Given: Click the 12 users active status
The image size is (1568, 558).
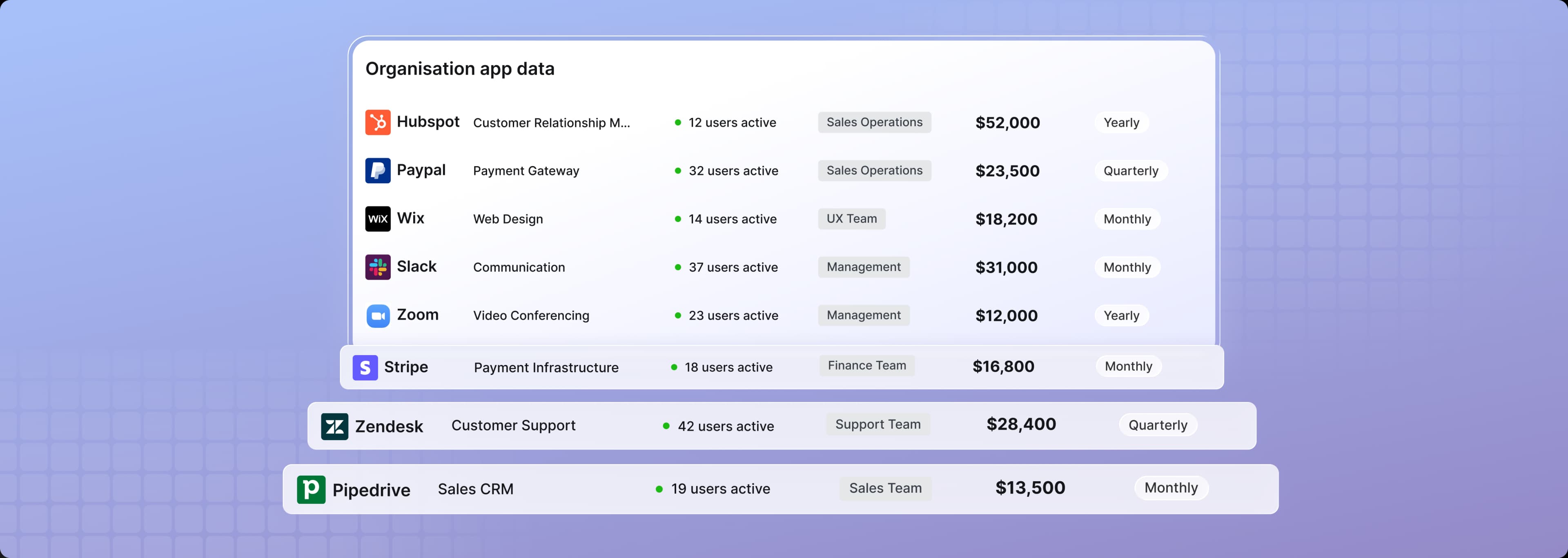Looking at the screenshot, I should [x=726, y=122].
